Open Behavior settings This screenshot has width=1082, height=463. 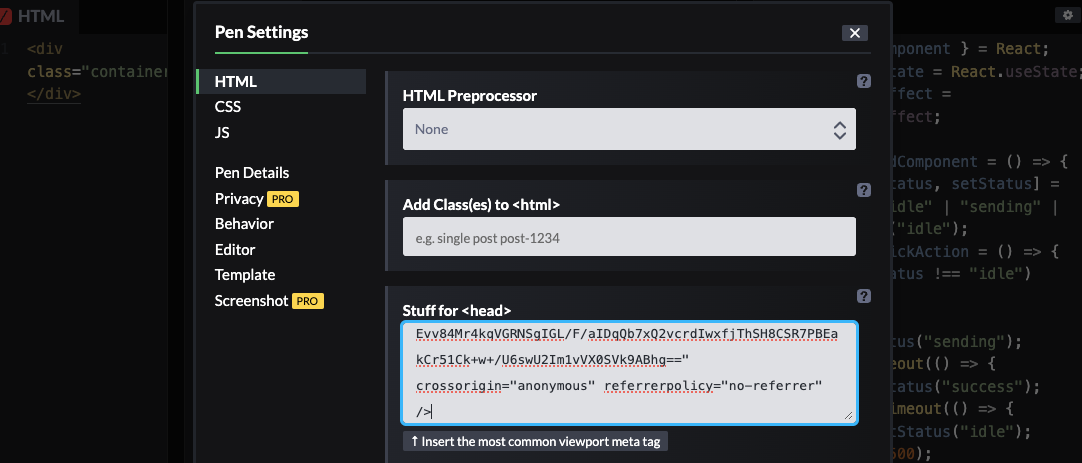tap(244, 224)
